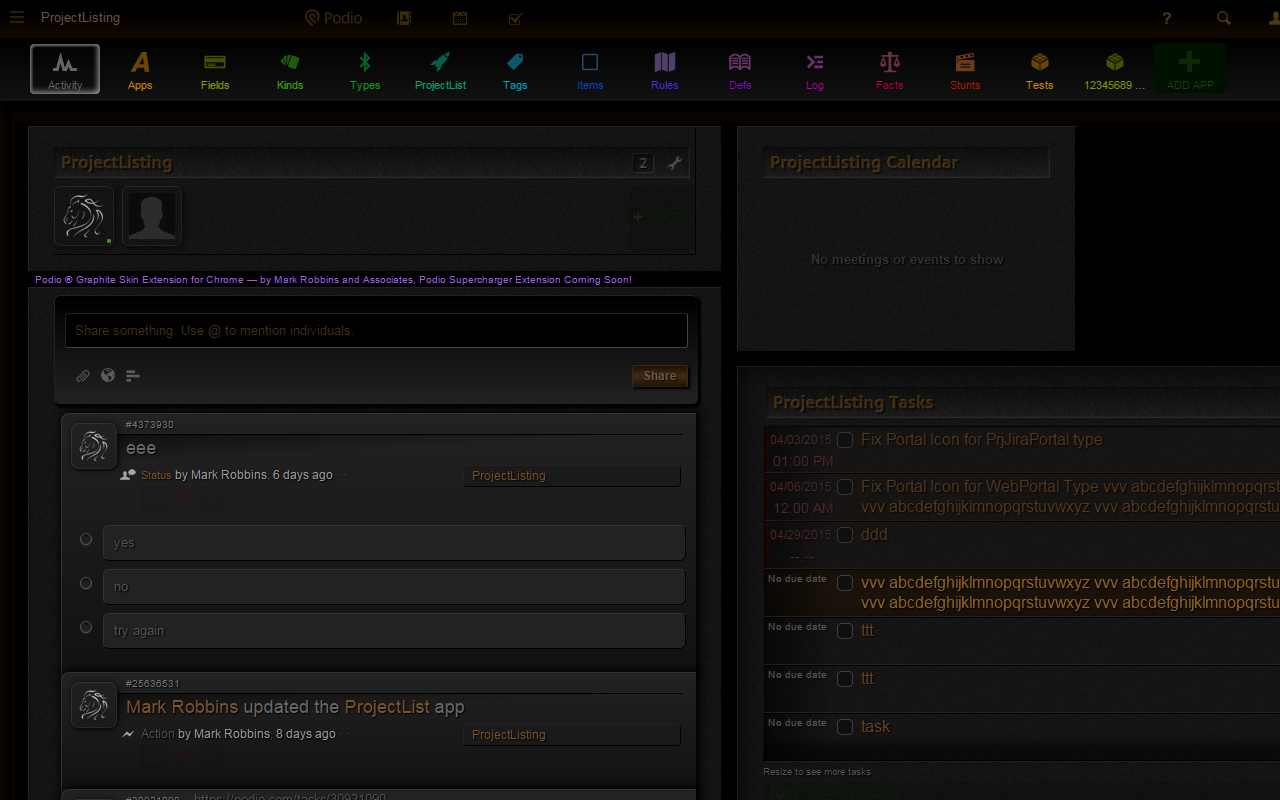Open the Tags app
1280x800 pixels.
point(515,70)
